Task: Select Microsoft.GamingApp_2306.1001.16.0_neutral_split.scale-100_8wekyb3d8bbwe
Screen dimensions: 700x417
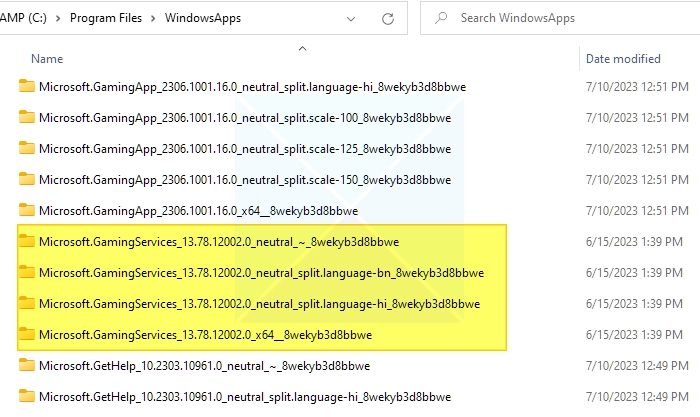Action: click(245, 118)
